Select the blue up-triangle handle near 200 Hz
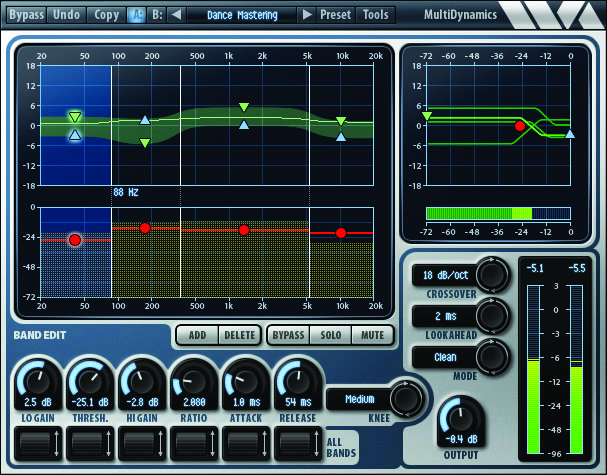The height and width of the screenshot is (475, 607). pos(145,120)
